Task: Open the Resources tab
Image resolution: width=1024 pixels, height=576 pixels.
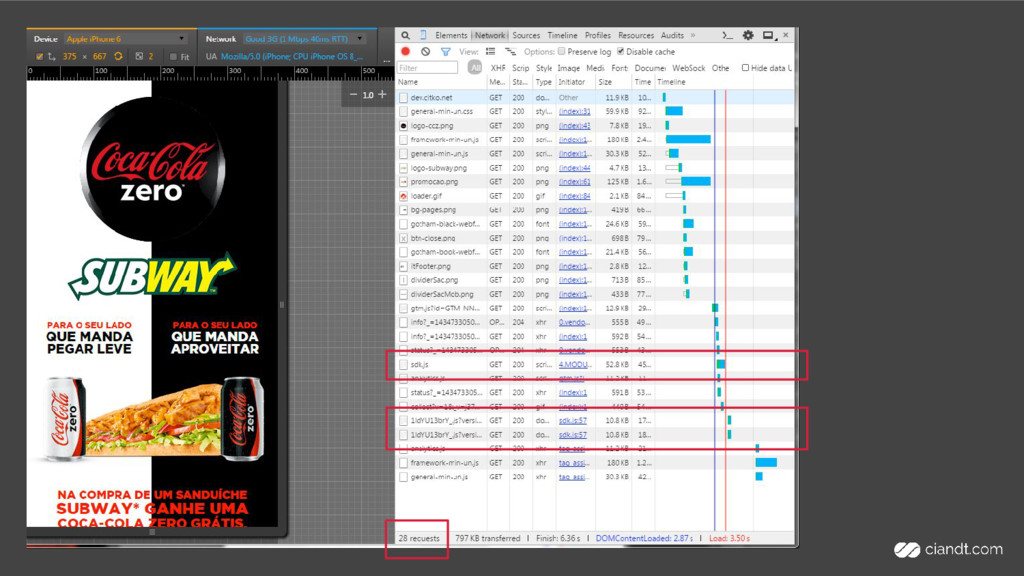Action: point(636,35)
